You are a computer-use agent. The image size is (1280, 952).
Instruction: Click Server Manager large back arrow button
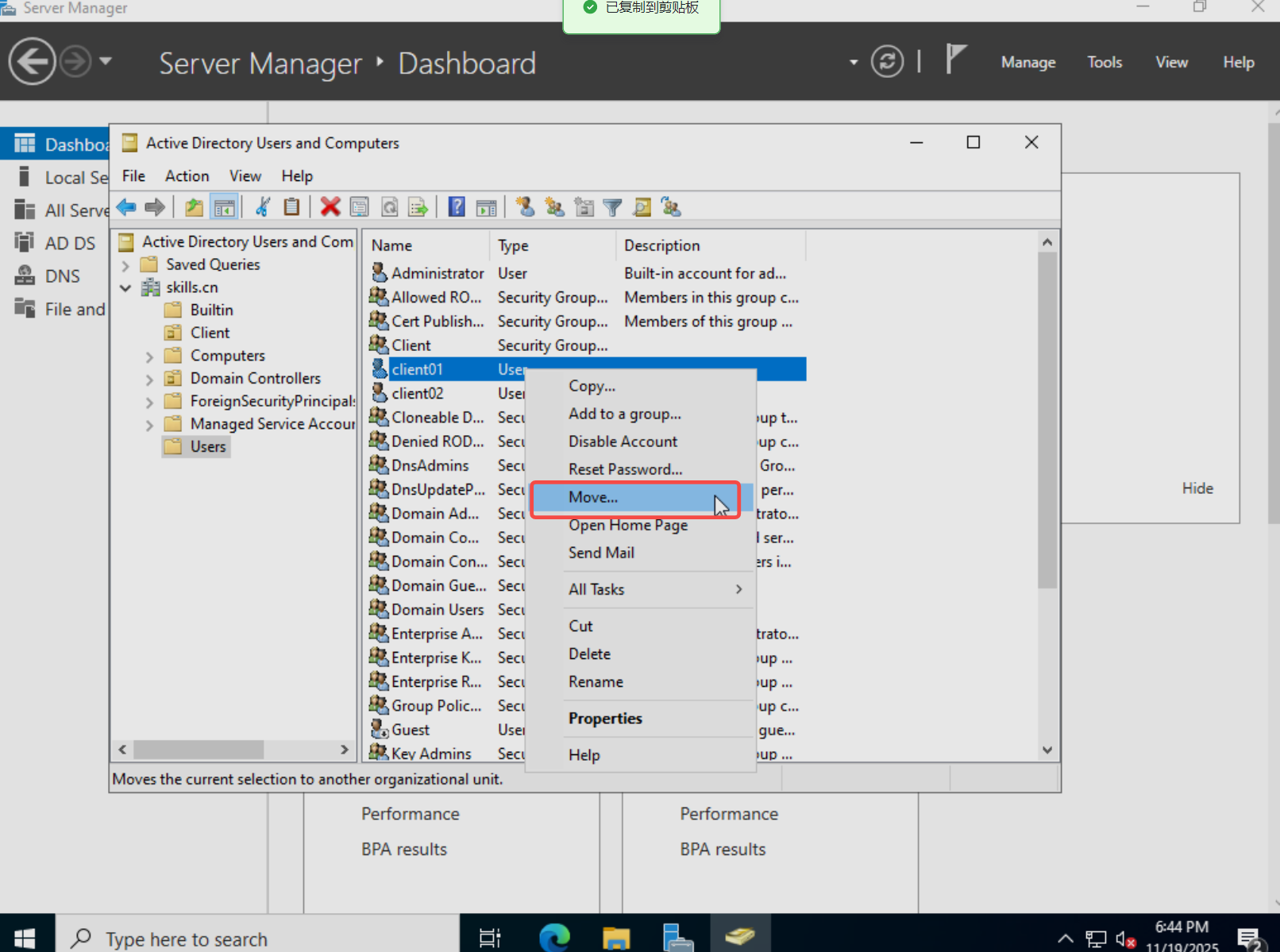tap(32, 61)
